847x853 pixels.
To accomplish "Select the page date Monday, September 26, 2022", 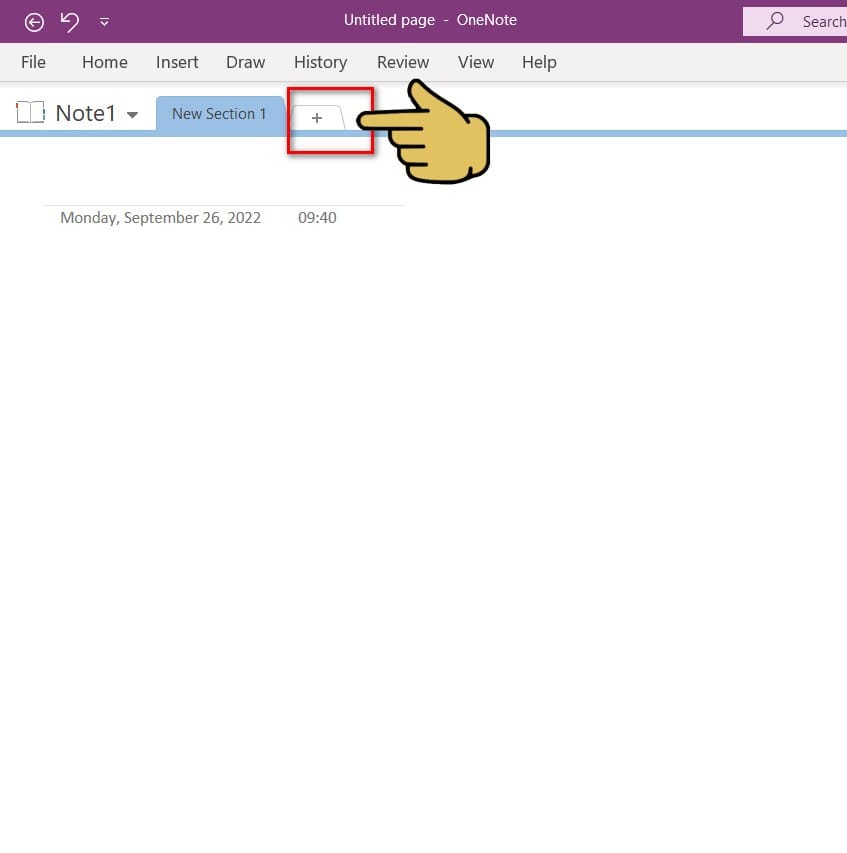I will [160, 217].
